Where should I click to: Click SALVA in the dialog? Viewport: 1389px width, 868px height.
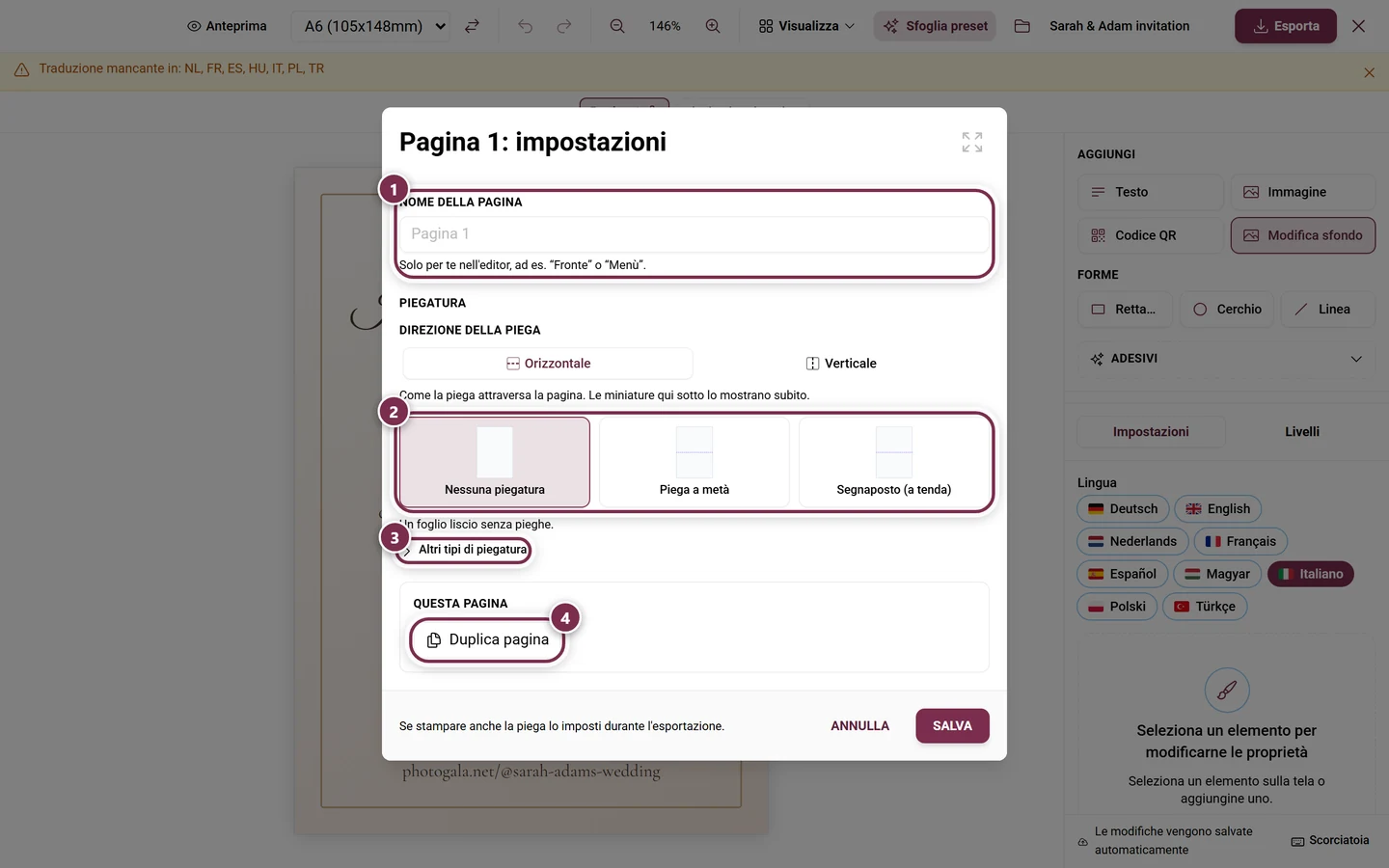point(952,726)
